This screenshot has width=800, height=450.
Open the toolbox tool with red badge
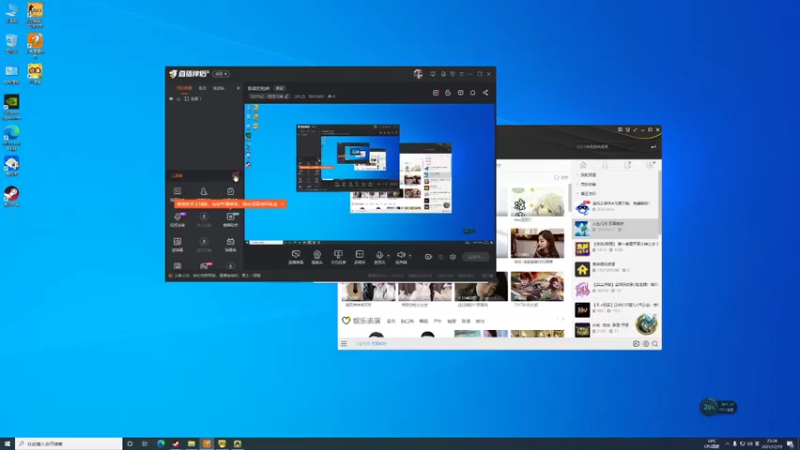205,266
